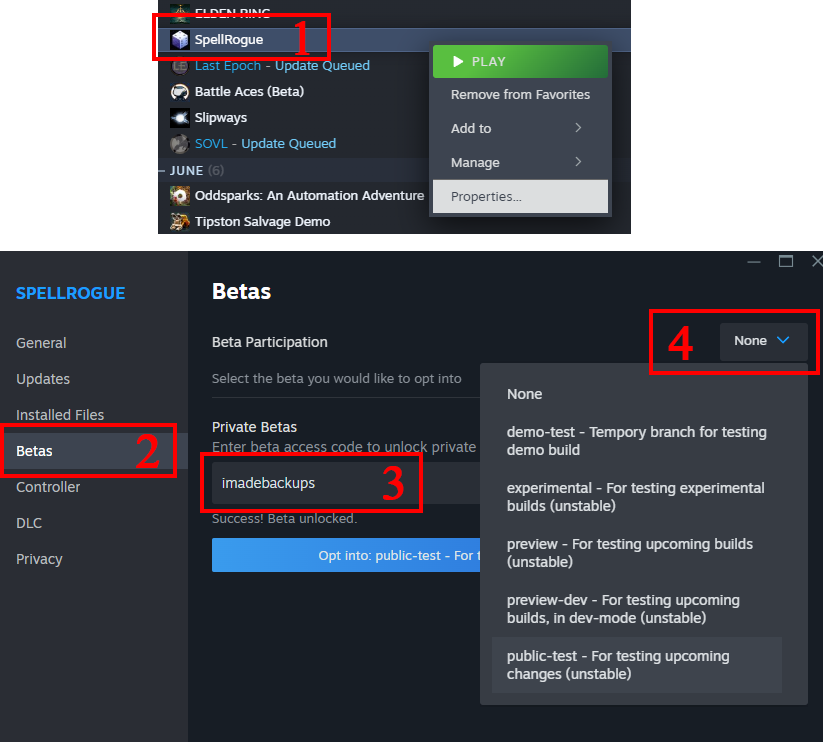Viewport: 823px width, 742px height.
Task: Select Last Epoch - Update Queued
Action: [282, 66]
